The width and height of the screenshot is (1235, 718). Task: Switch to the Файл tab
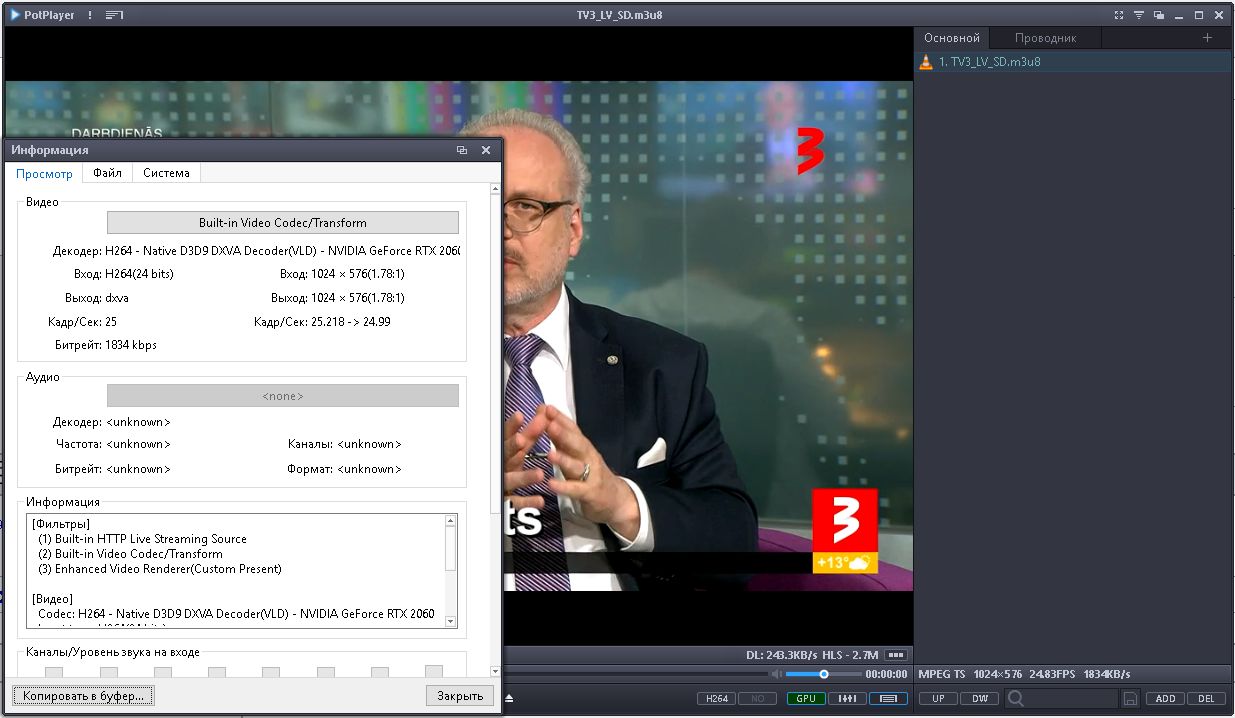(x=107, y=173)
